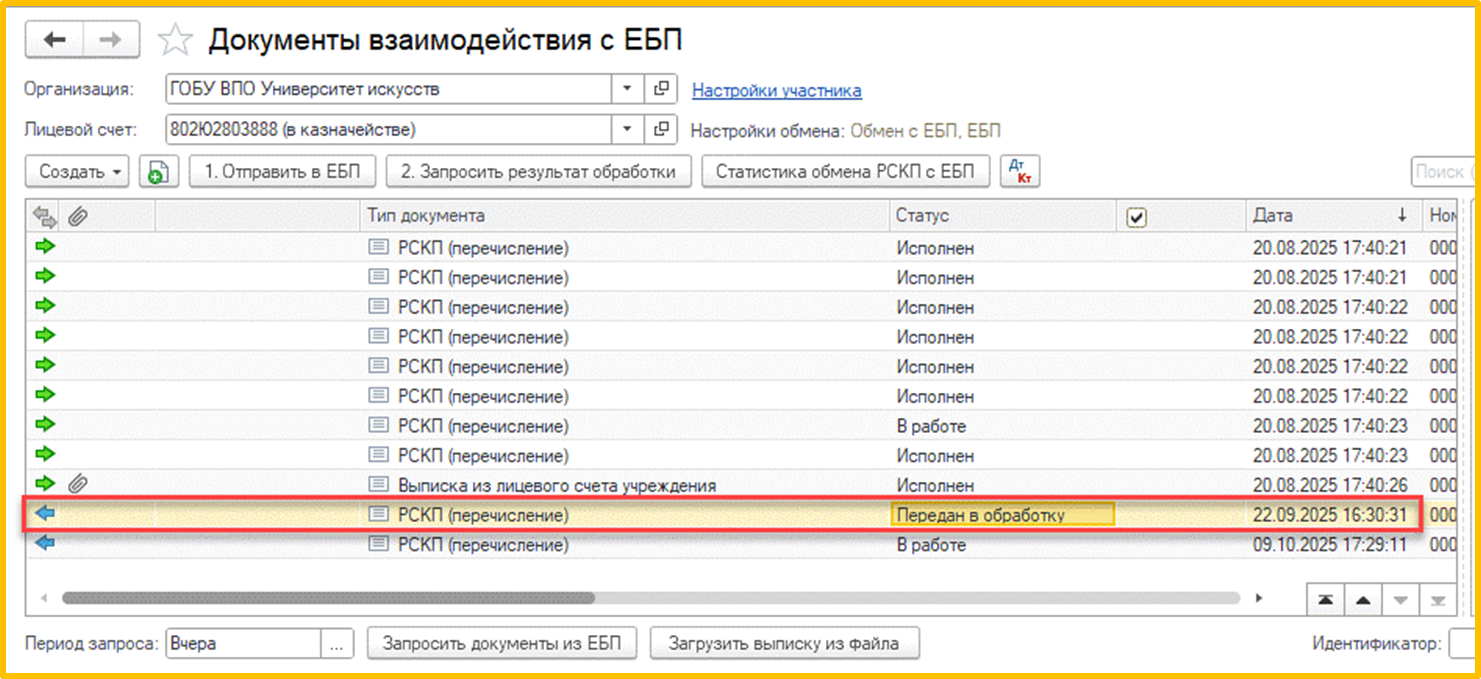Click the copy-document icon next to Создать
The width and height of the screenshot is (1481, 679).
(x=158, y=172)
